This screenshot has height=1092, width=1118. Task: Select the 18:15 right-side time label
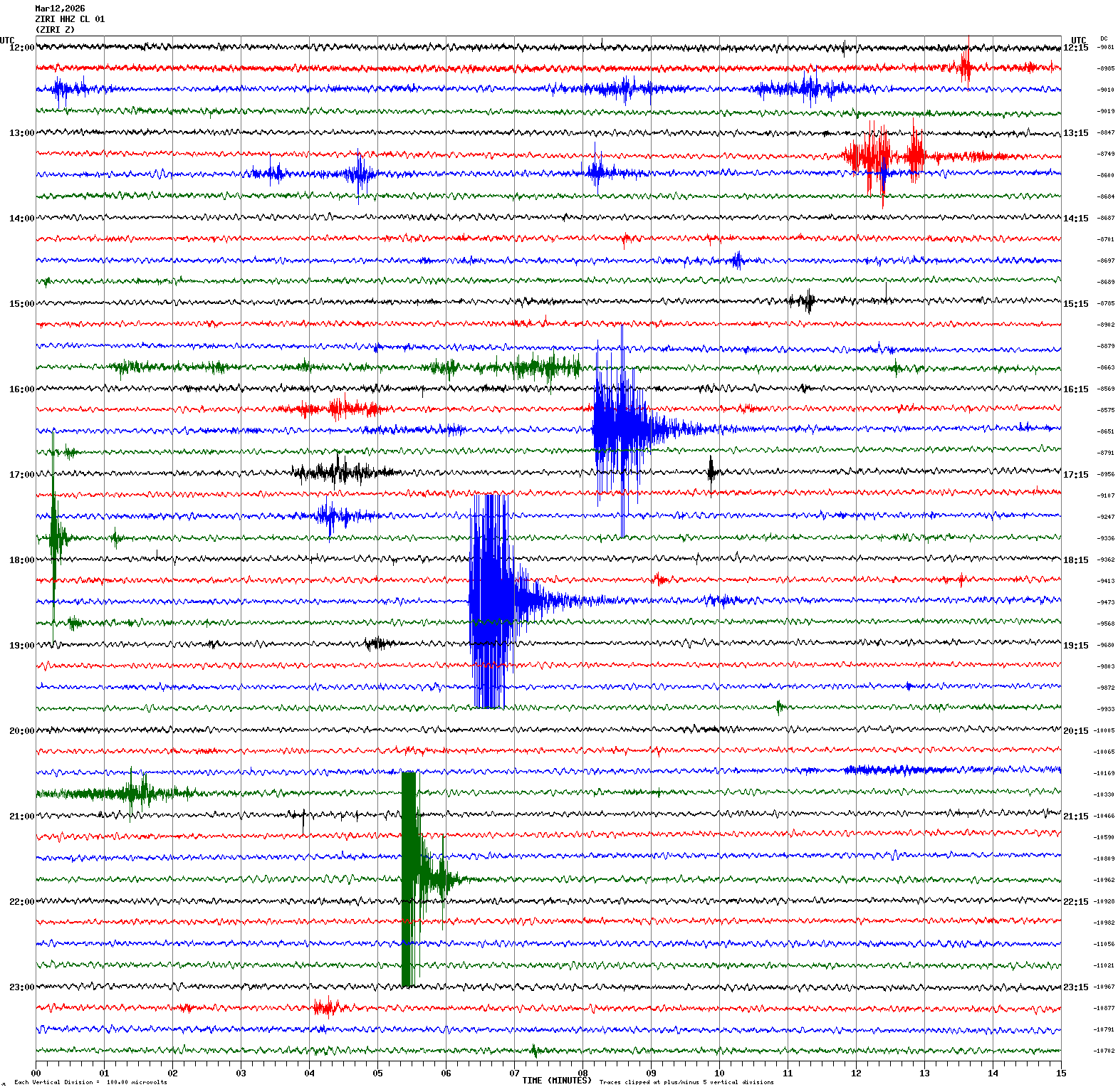pyautogui.click(x=1075, y=560)
